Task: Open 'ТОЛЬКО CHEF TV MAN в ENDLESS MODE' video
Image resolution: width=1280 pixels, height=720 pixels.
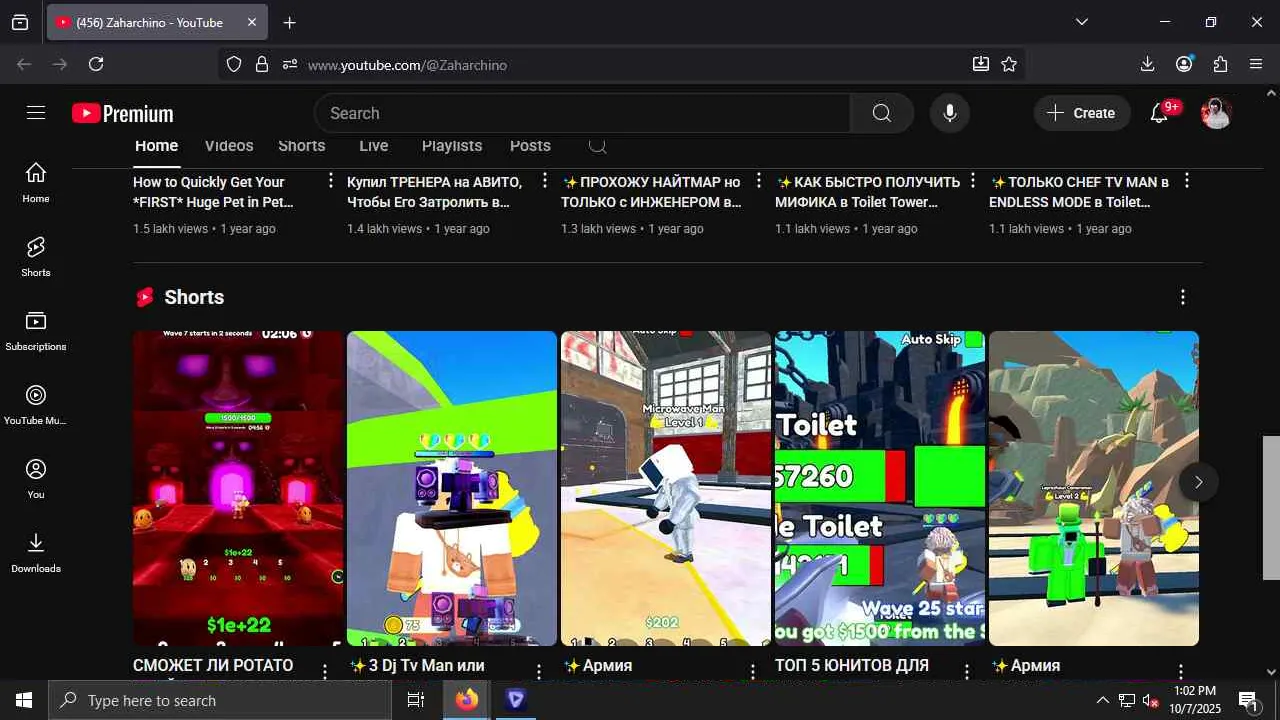Action: (x=1079, y=192)
